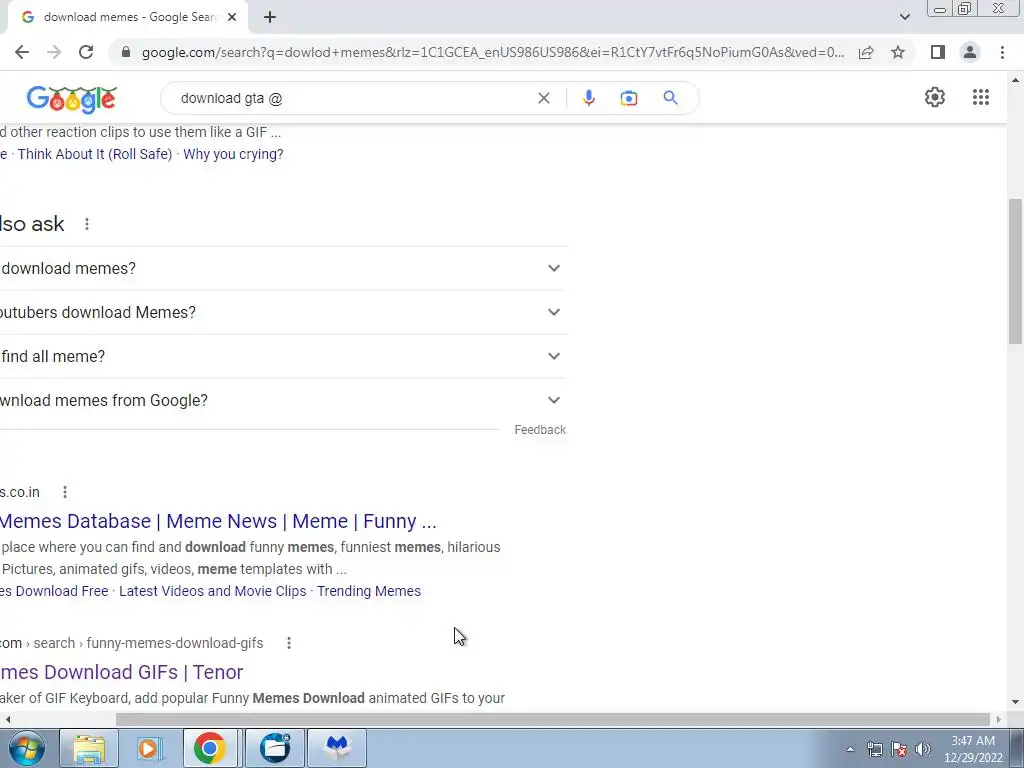The width and height of the screenshot is (1024, 768).
Task: Click scroll down arrow
Action: pyautogui.click(x=1015, y=702)
